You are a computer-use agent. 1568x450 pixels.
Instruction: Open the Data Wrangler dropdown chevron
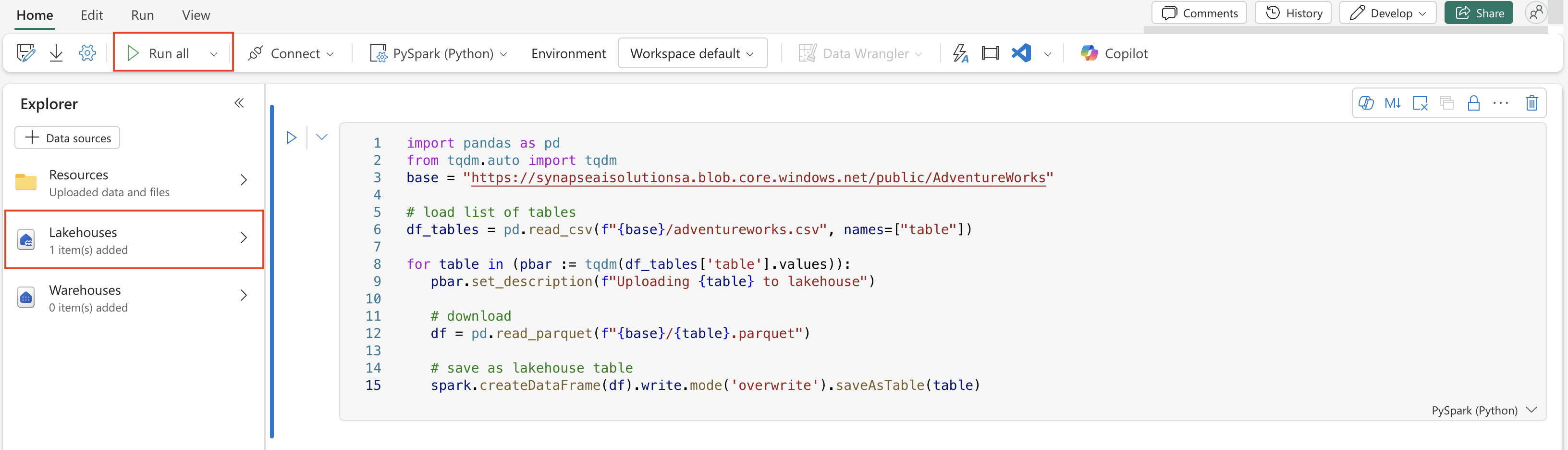(919, 53)
